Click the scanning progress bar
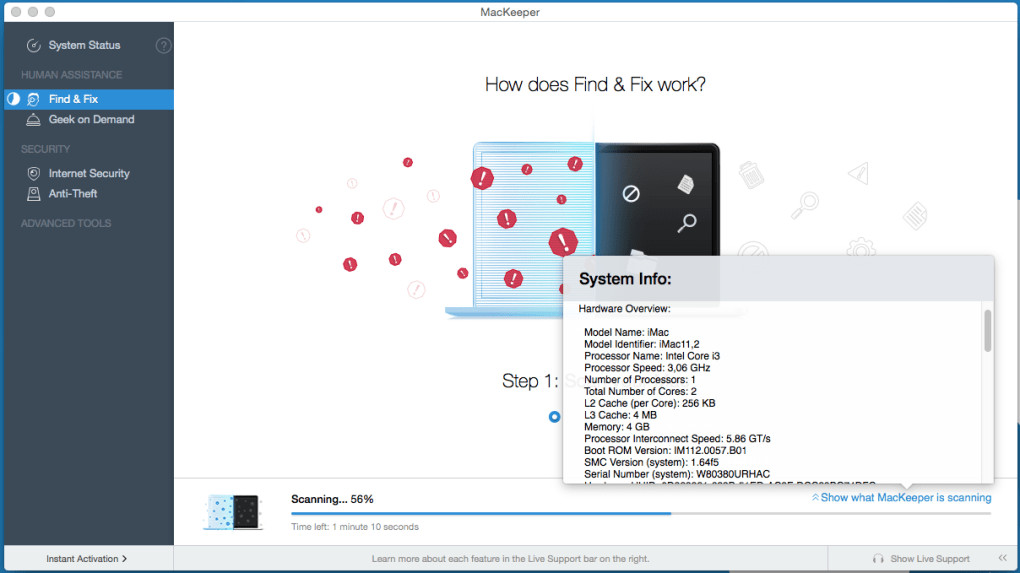The width and height of the screenshot is (1020, 573). click(641, 514)
